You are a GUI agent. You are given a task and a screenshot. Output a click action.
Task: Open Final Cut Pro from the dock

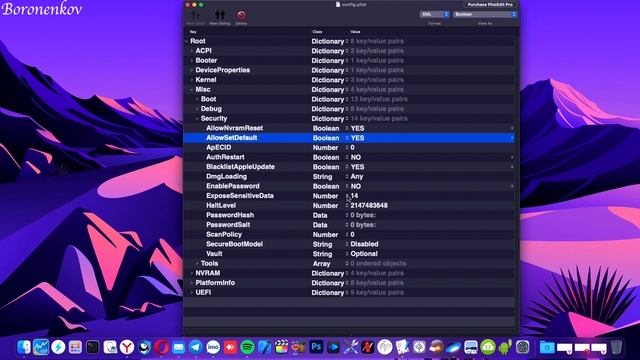[282, 347]
